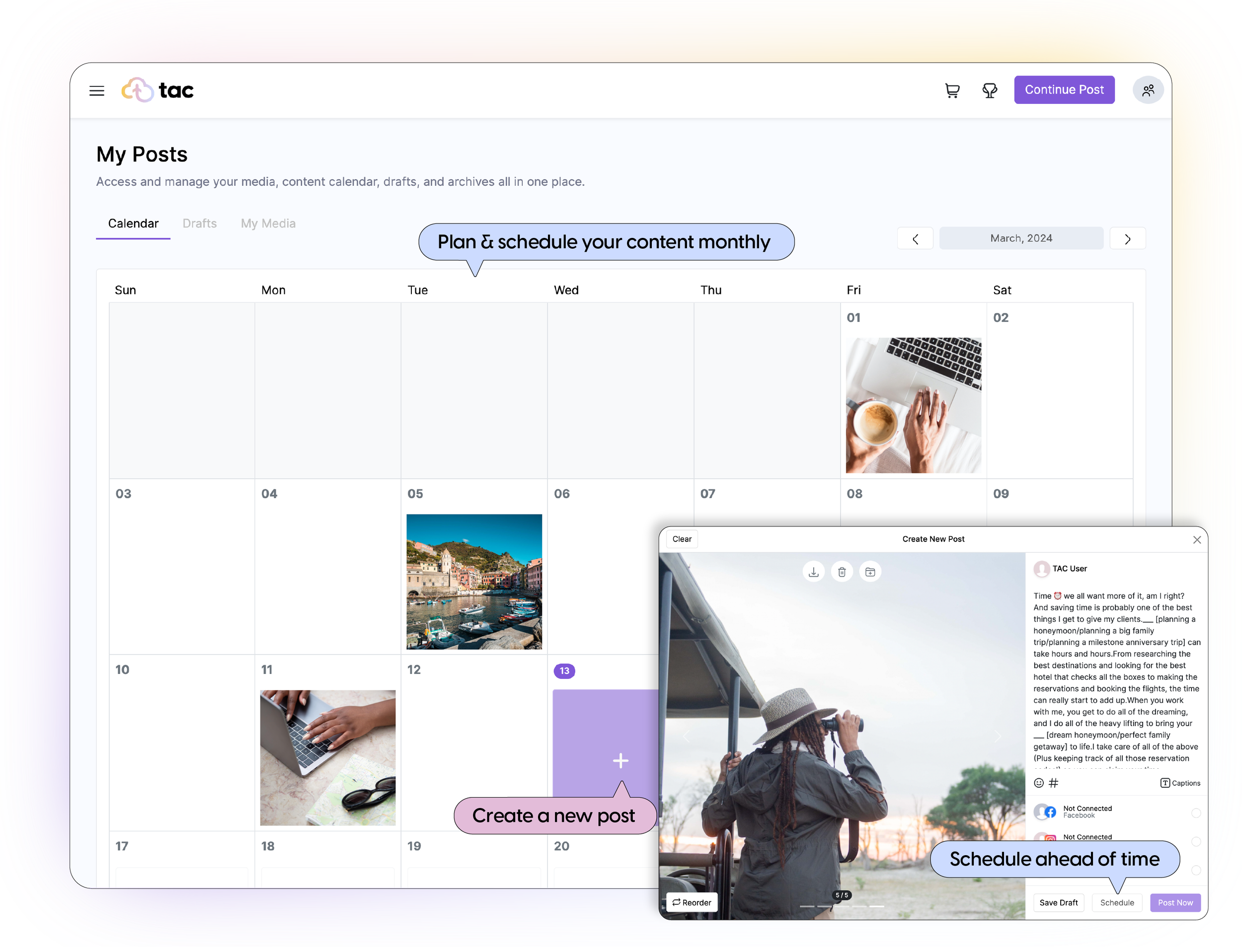This screenshot has height=952, width=1242.
Task: Delete image with the trash icon
Action: point(842,572)
